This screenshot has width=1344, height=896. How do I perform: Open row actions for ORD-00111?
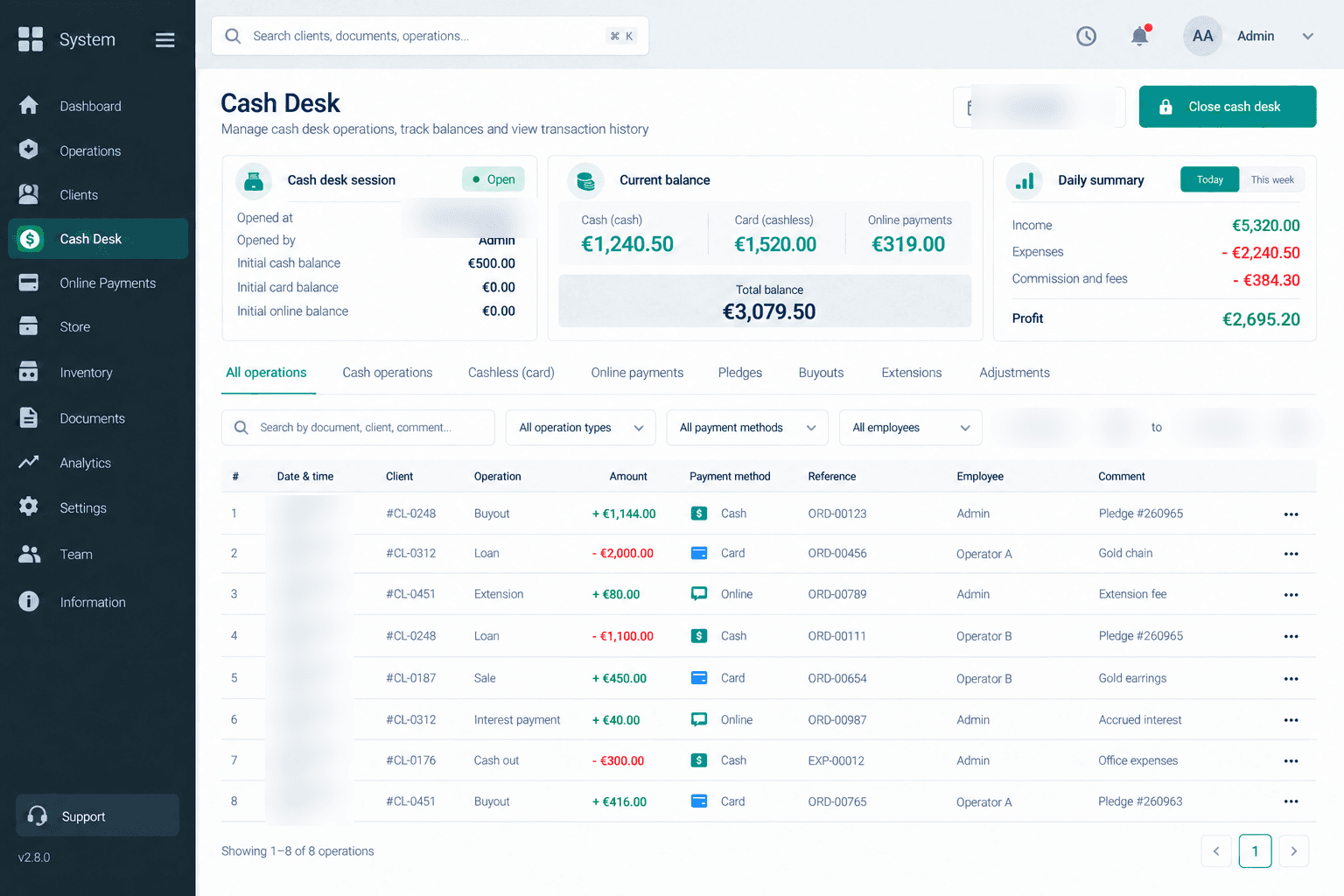click(x=1291, y=637)
